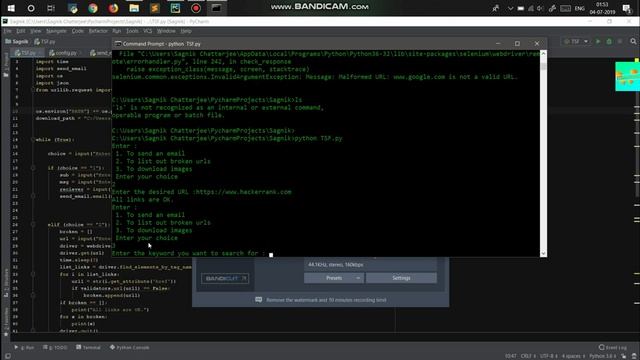Viewport: 640px width, 360px height.
Task: Click the green Run button in PyCharm
Action: coord(598,42)
